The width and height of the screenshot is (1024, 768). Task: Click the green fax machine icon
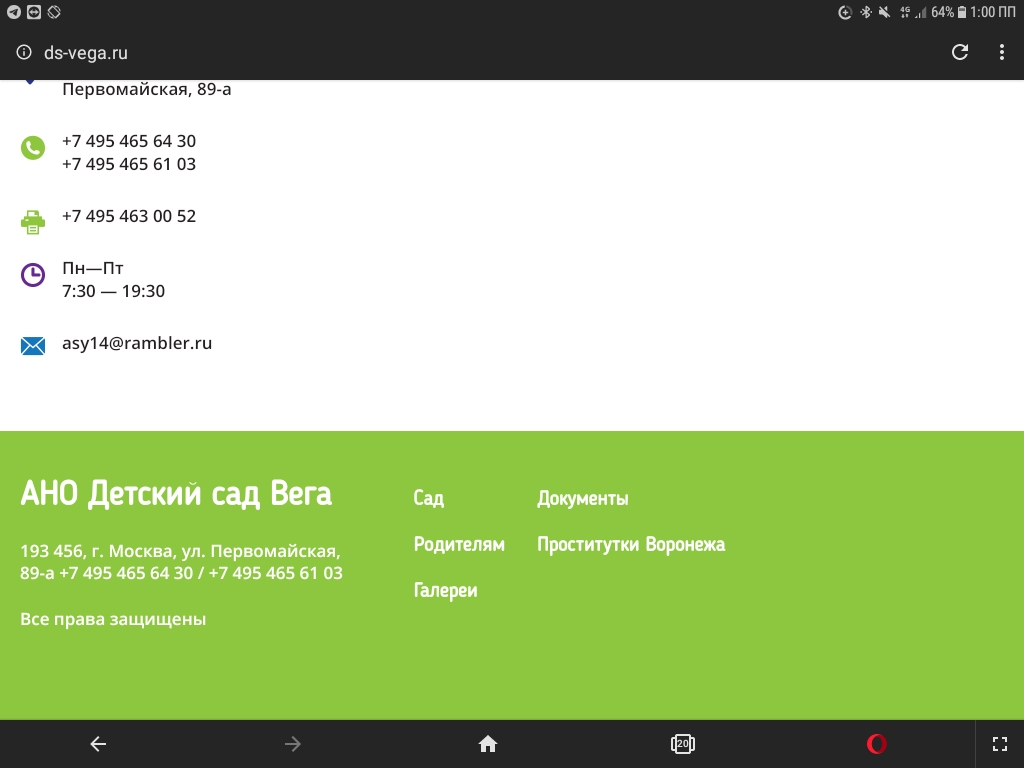33,221
